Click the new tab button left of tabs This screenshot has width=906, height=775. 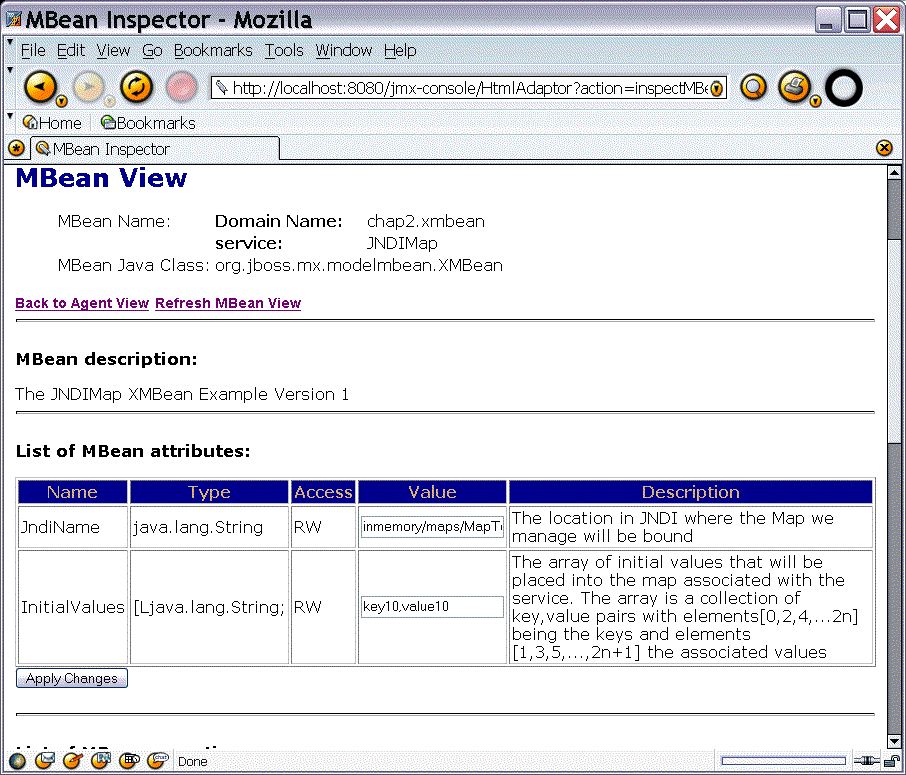(x=16, y=149)
